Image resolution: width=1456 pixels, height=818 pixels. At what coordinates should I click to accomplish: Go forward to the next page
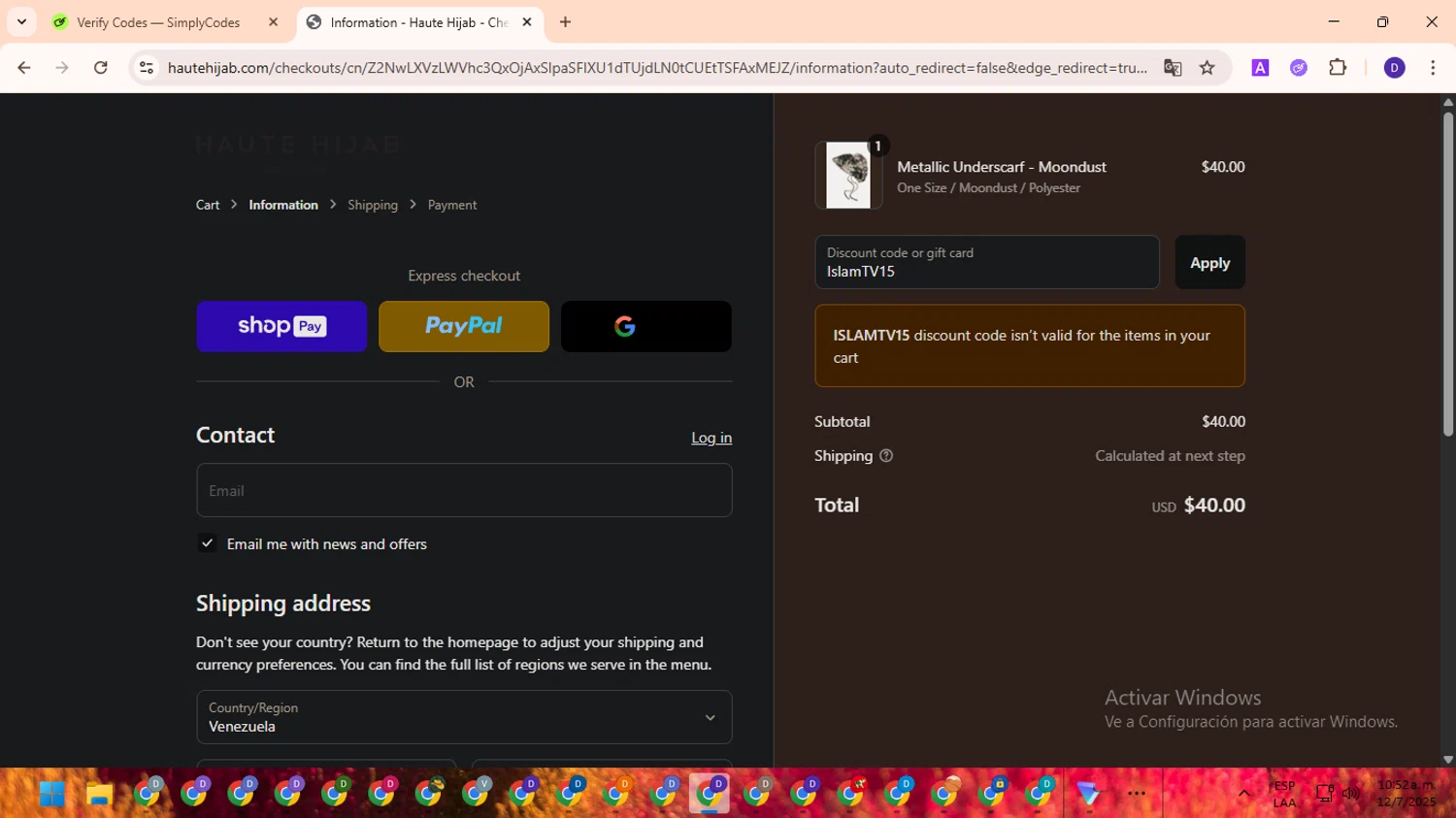62,68
